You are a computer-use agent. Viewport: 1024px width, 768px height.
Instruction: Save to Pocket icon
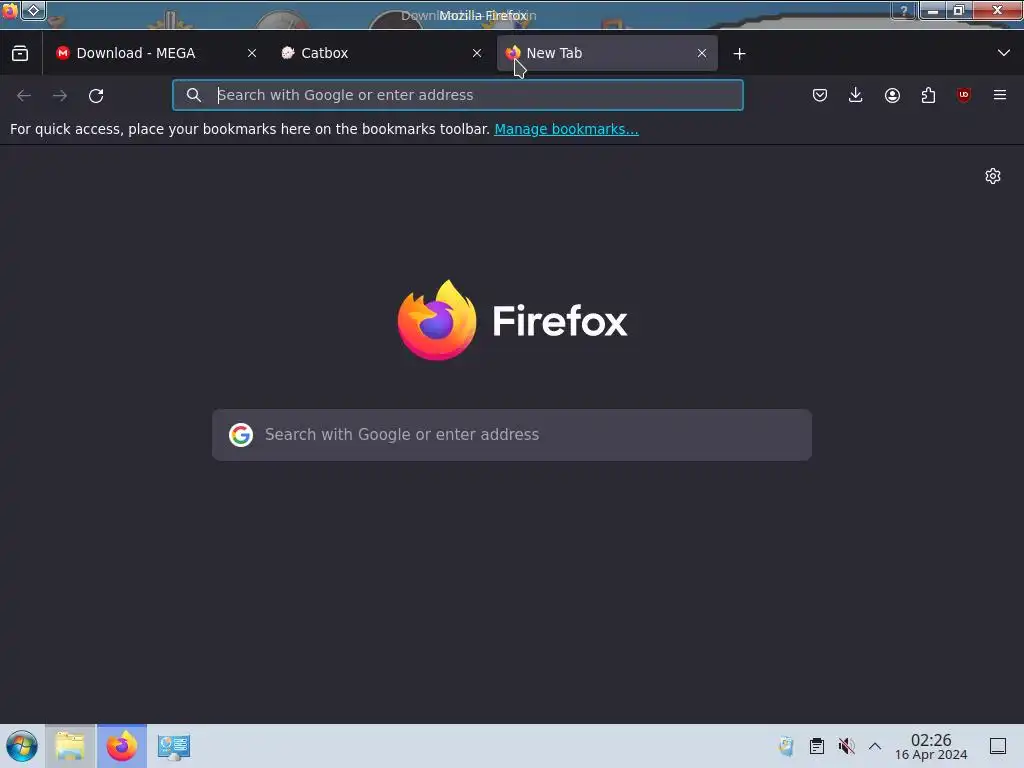click(820, 95)
